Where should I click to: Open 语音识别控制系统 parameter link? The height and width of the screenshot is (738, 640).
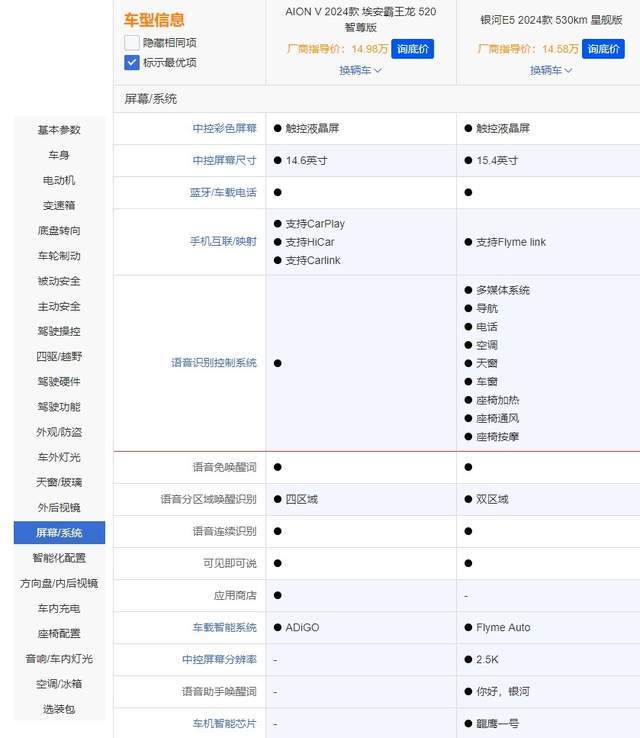[x=214, y=362]
